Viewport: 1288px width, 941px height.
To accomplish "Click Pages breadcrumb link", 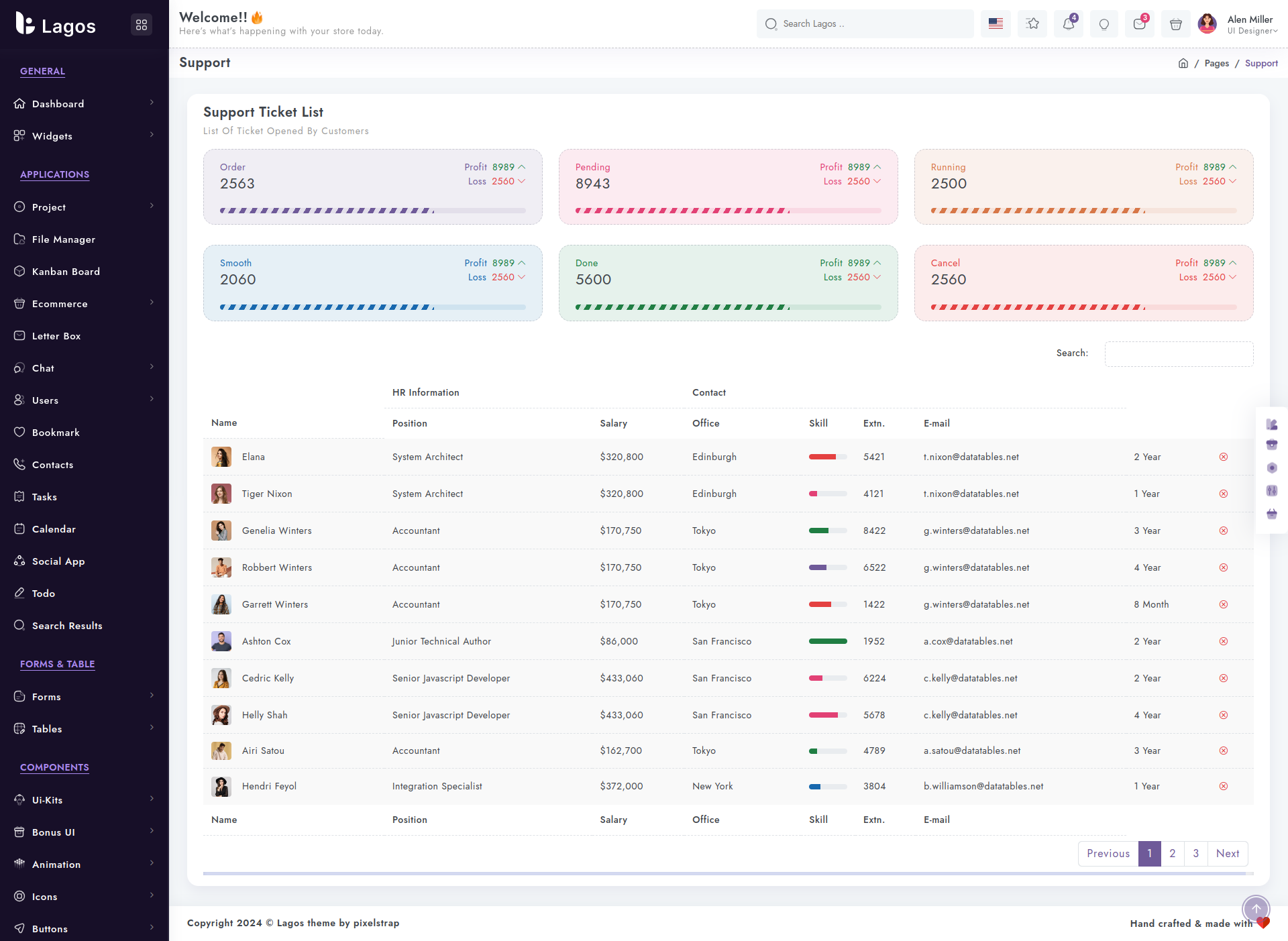I will tap(1216, 63).
